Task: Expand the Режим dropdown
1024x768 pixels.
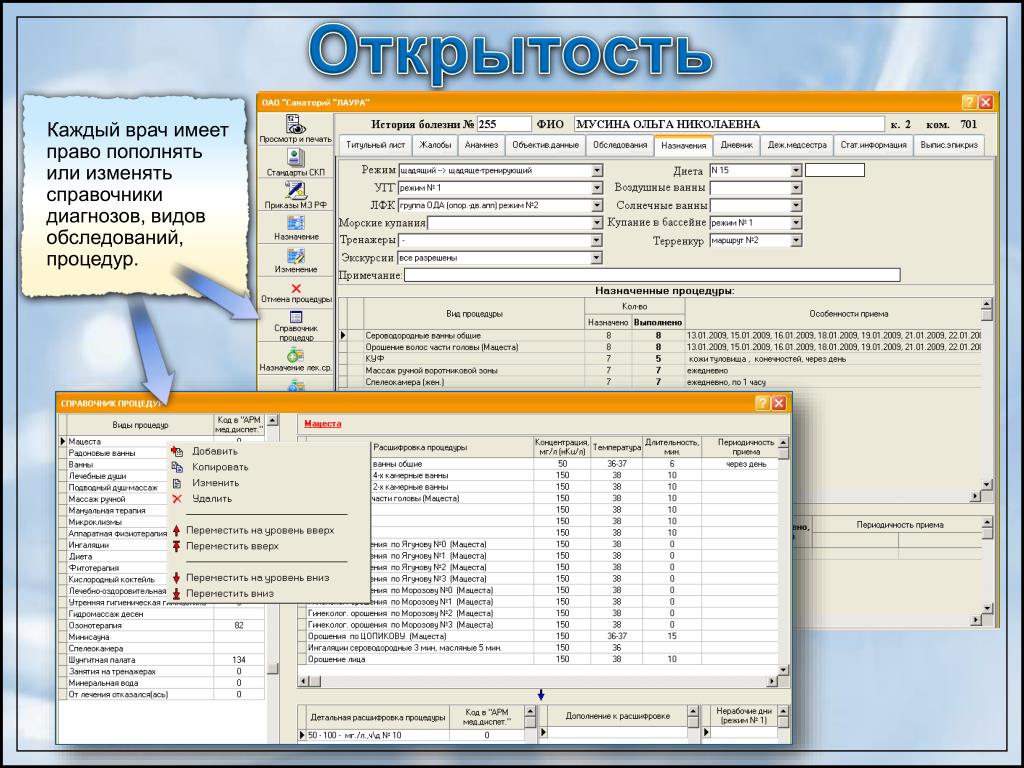Action: pyautogui.click(x=597, y=170)
